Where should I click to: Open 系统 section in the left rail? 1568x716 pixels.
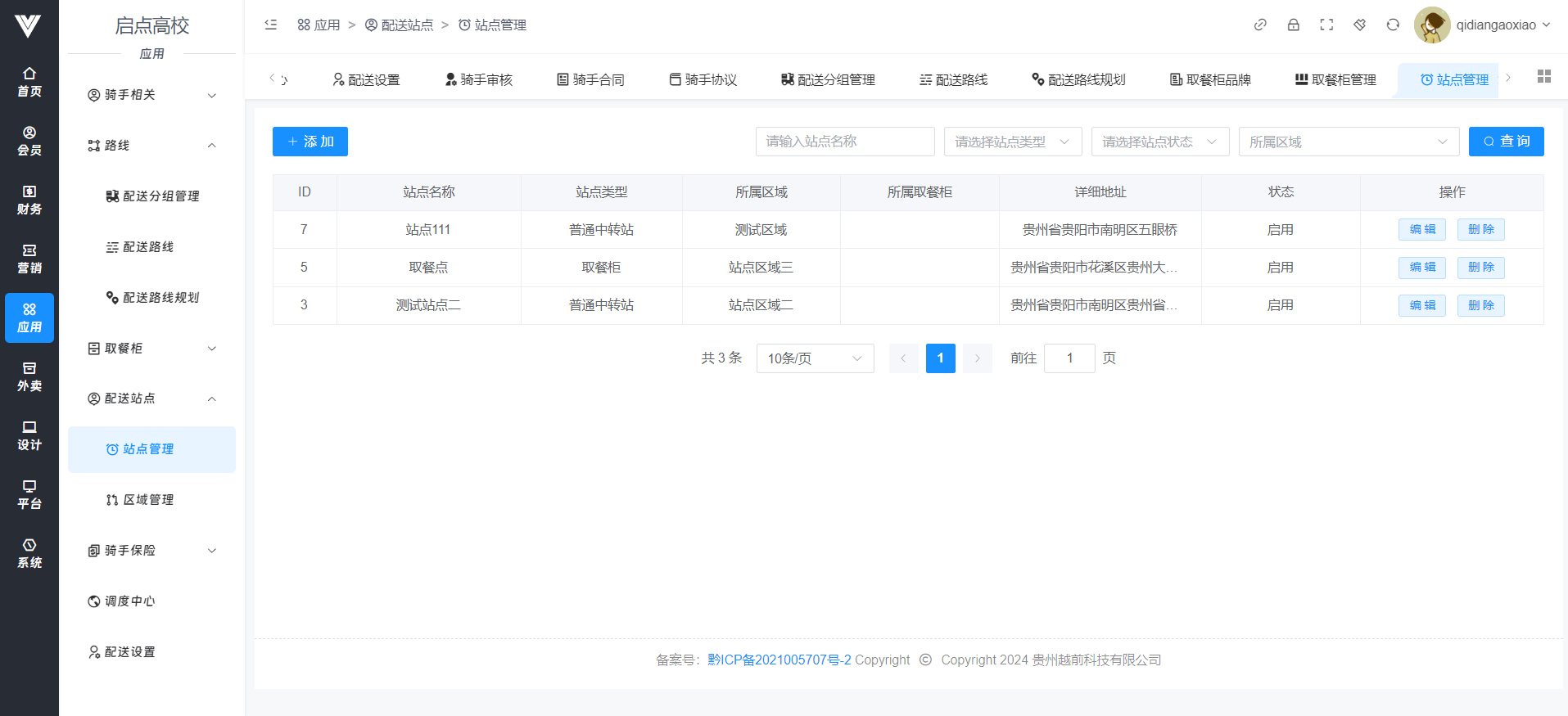click(29, 553)
